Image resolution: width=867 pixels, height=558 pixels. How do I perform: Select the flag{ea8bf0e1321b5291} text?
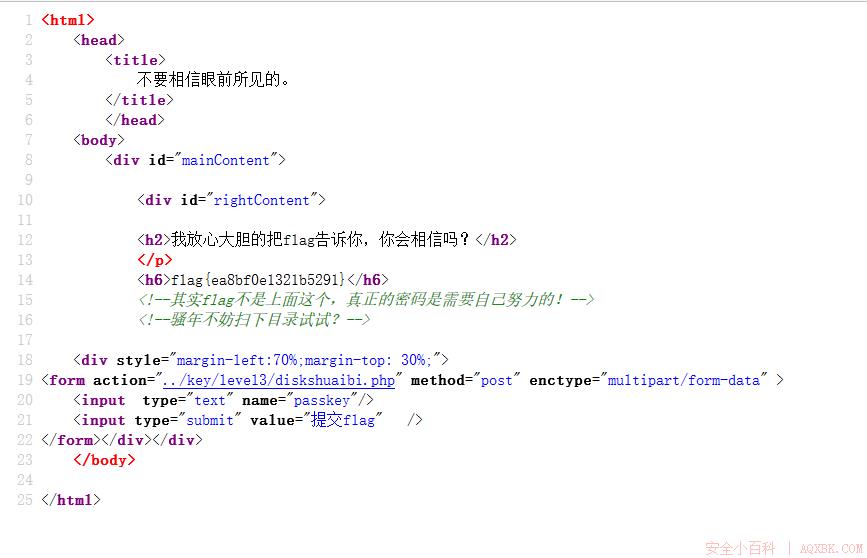(x=258, y=279)
